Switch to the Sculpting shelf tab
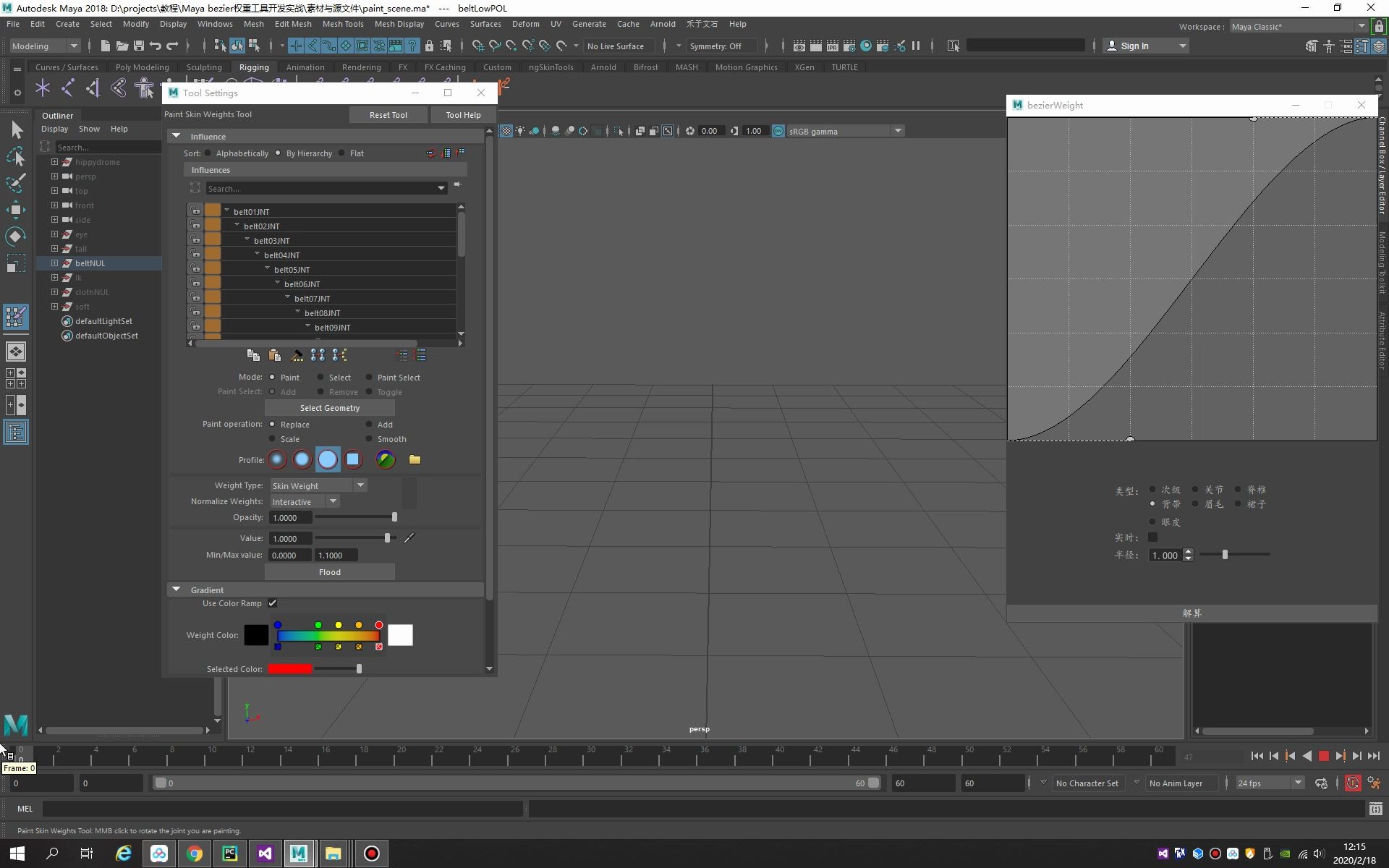 tap(203, 67)
